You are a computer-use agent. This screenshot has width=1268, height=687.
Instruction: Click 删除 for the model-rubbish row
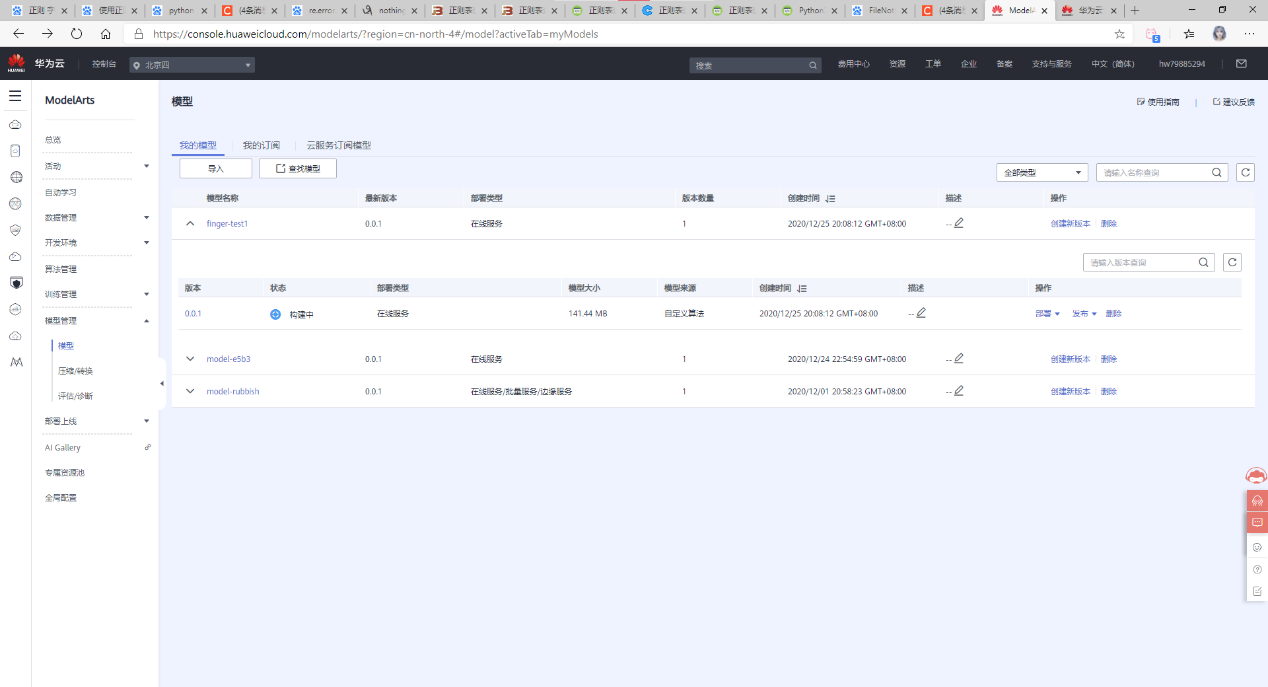1109,391
